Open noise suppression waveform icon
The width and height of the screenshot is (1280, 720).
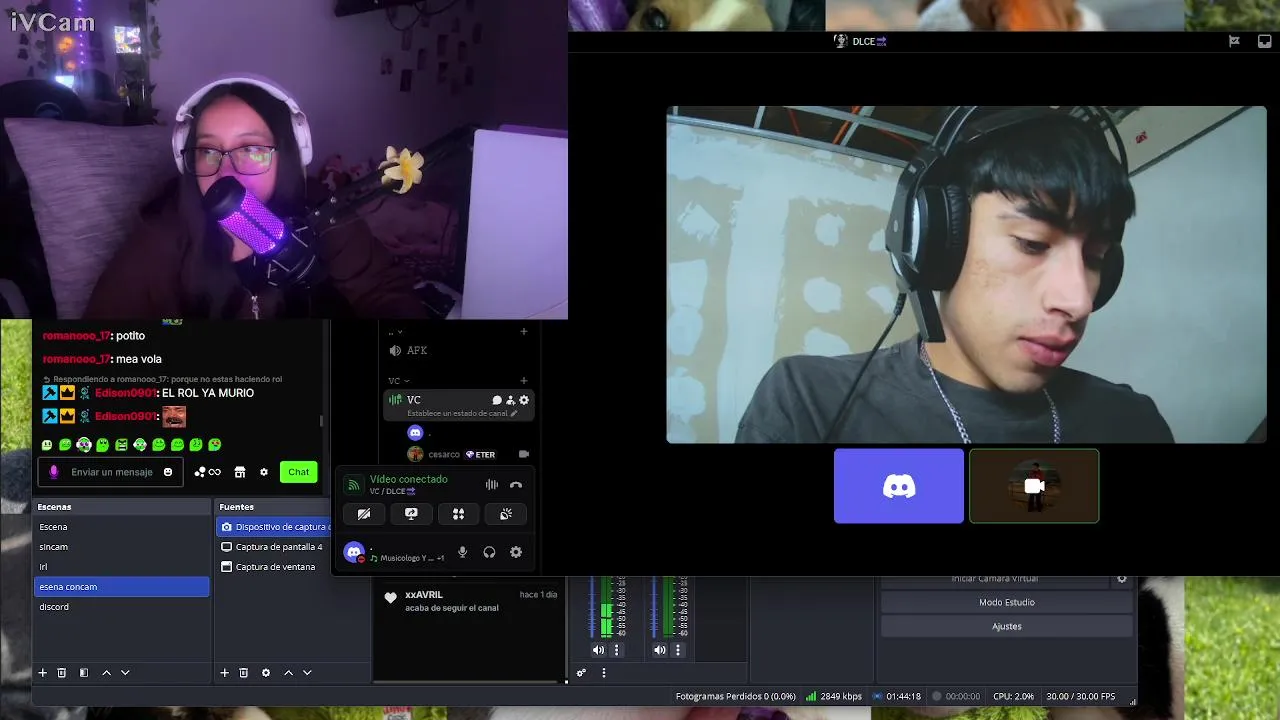pos(491,485)
